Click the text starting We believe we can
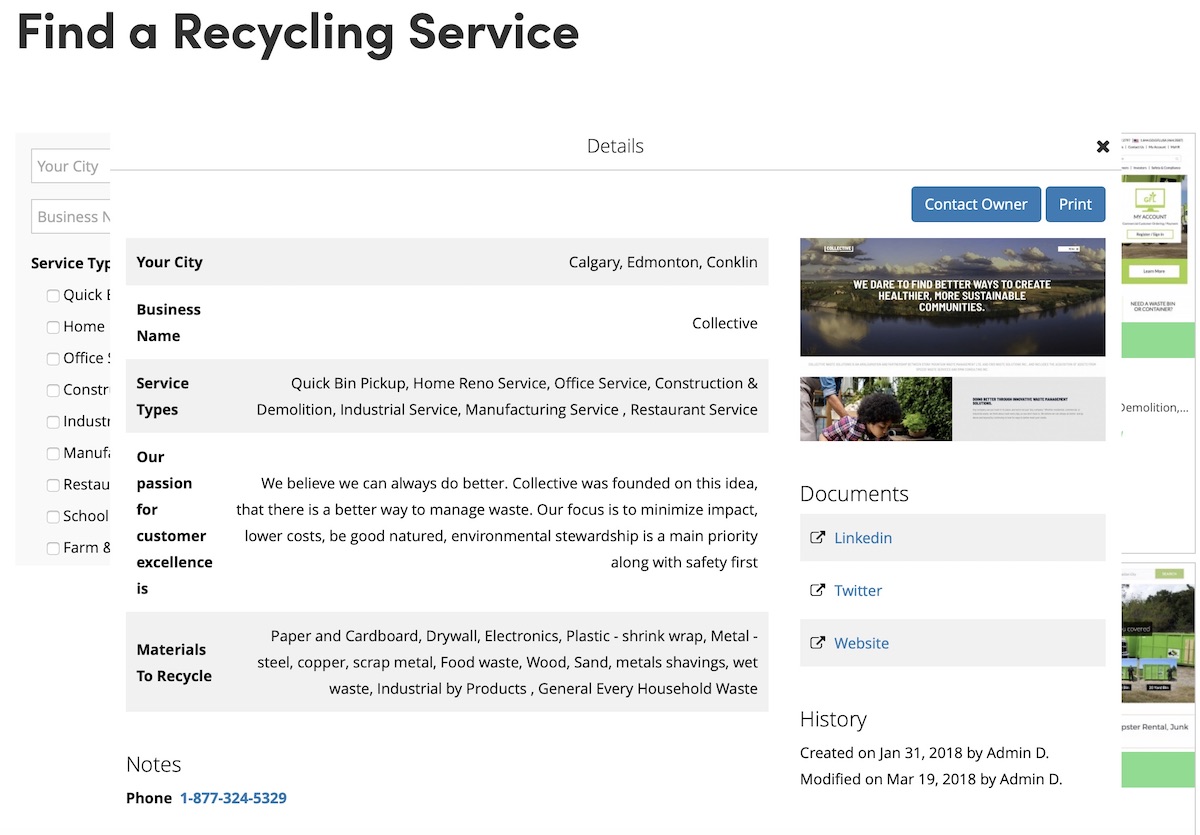This screenshot has width=1200, height=835. (497, 523)
